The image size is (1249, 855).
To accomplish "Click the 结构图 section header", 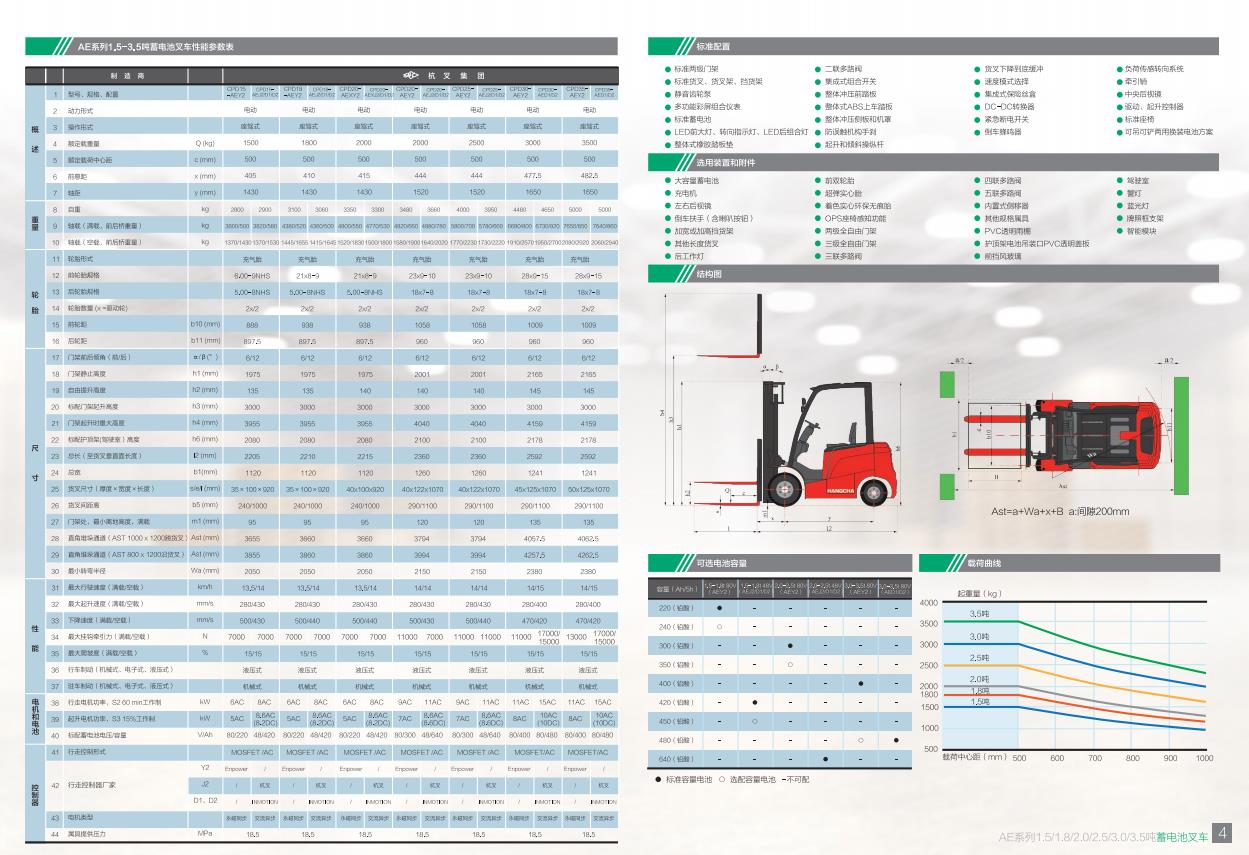I will click(709, 274).
